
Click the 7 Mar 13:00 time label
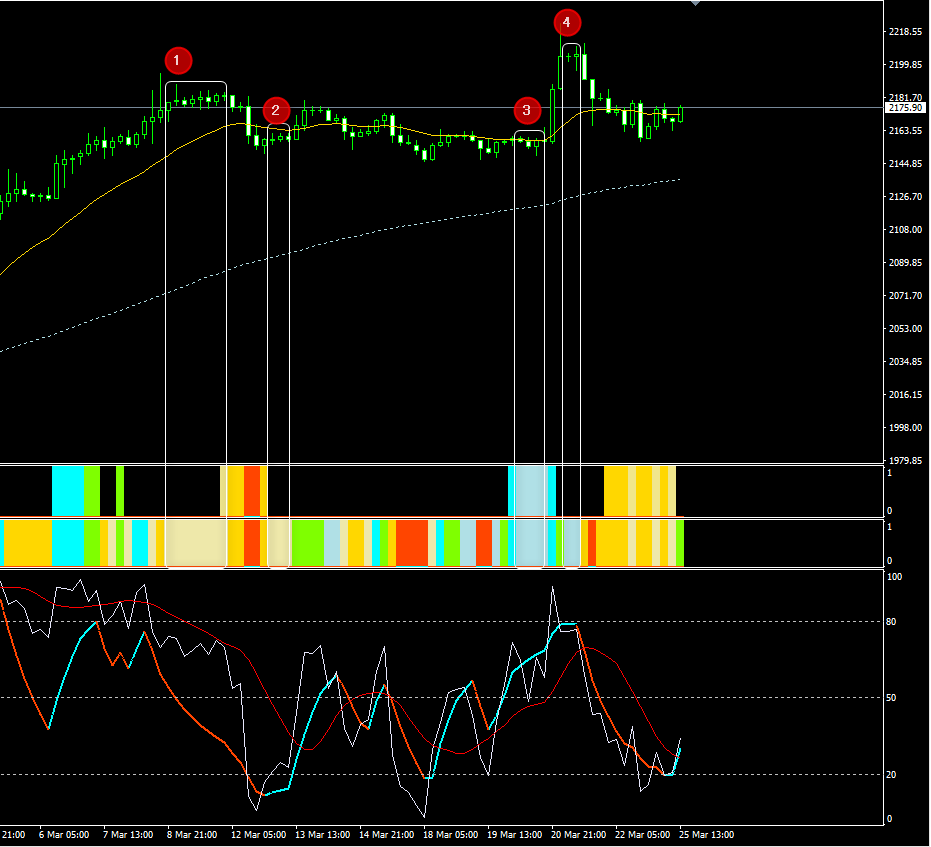pyautogui.click(x=128, y=835)
